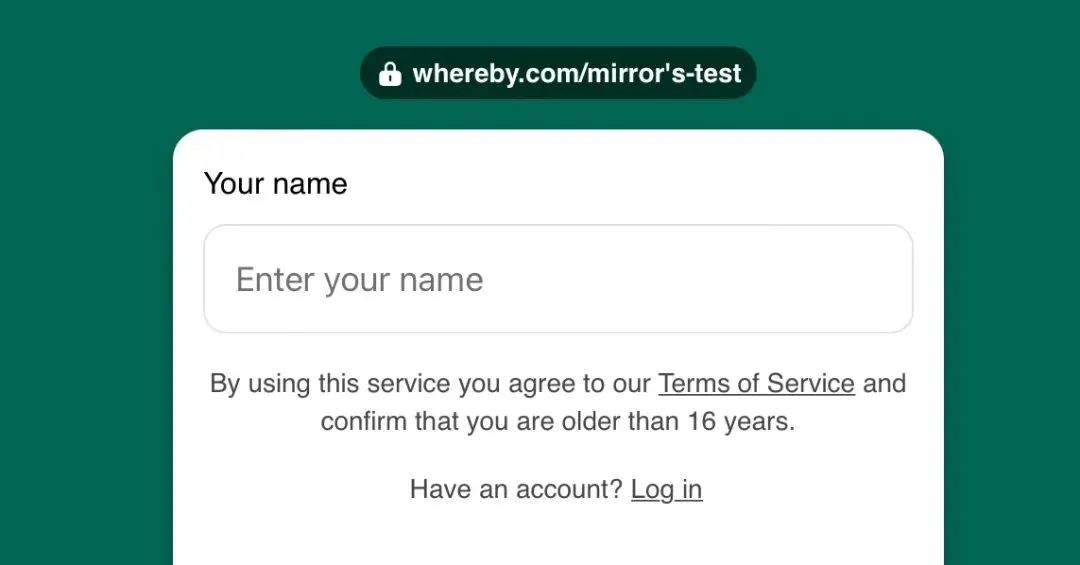This screenshot has height=565, width=1080.
Task: Click blank white card area below Log in
Action: [558, 537]
